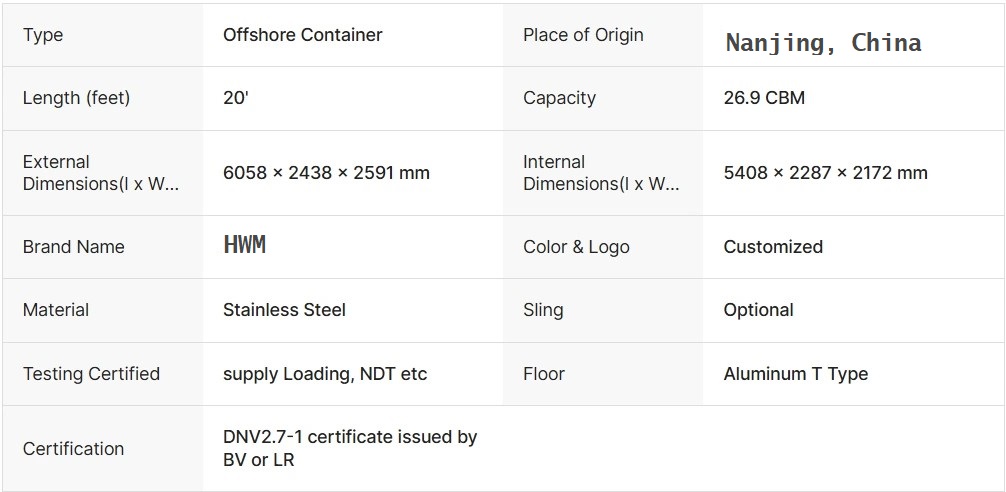Select the "Sling" label cell
Image resolution: width=1006 pixels, height=492 pixels.
tap(543, 310)
